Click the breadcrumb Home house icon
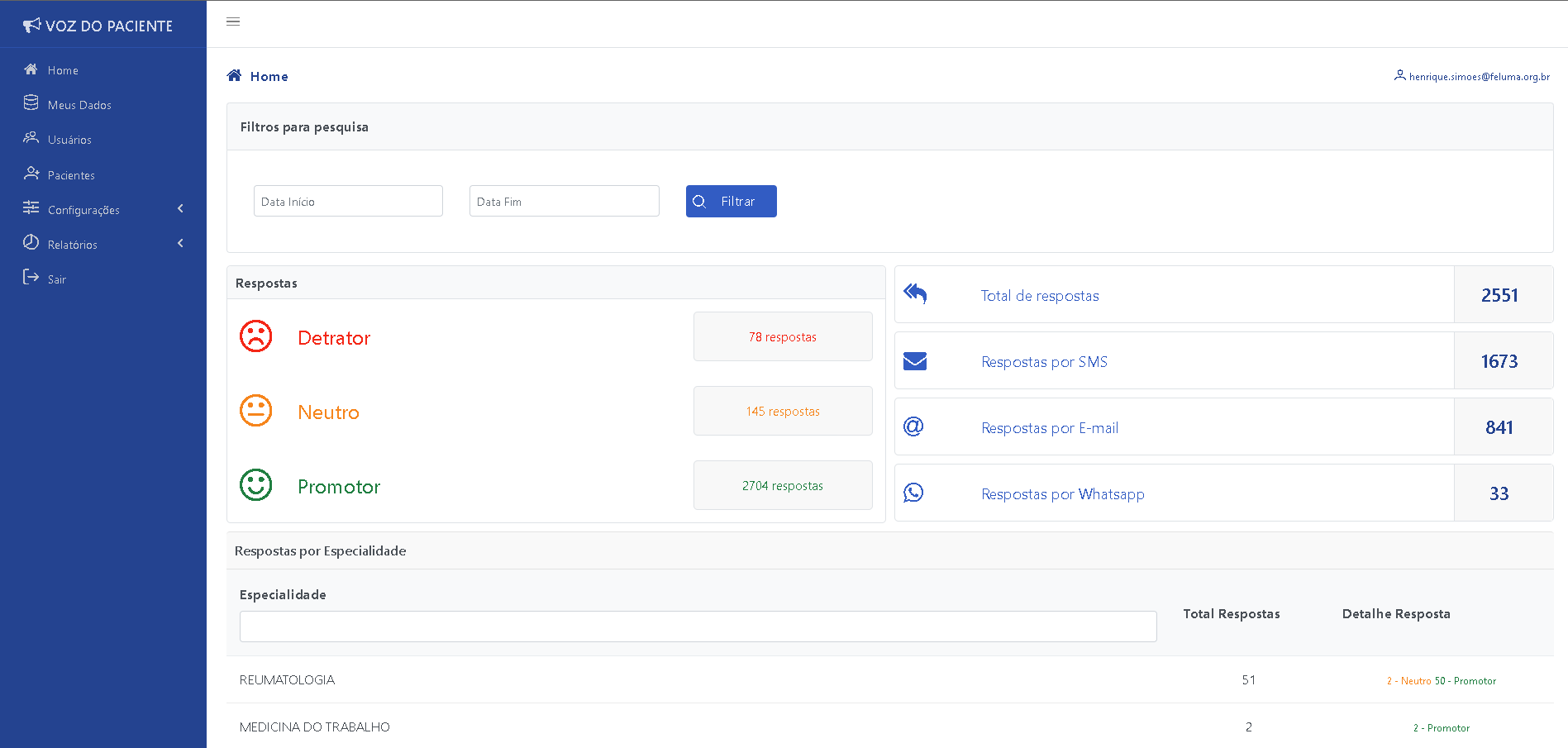This screenshot has height=748, width=1568. [234, 76]
